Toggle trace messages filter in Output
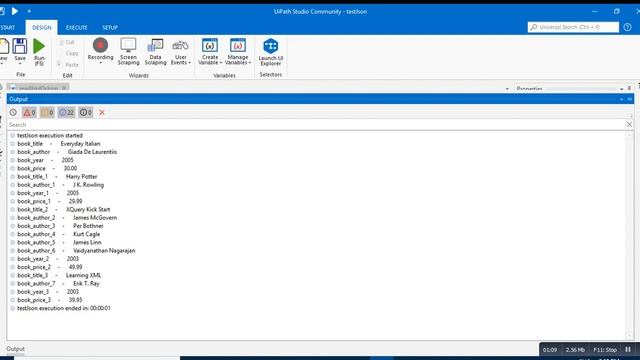Viewport: 640px width, 360px height. 86,112
